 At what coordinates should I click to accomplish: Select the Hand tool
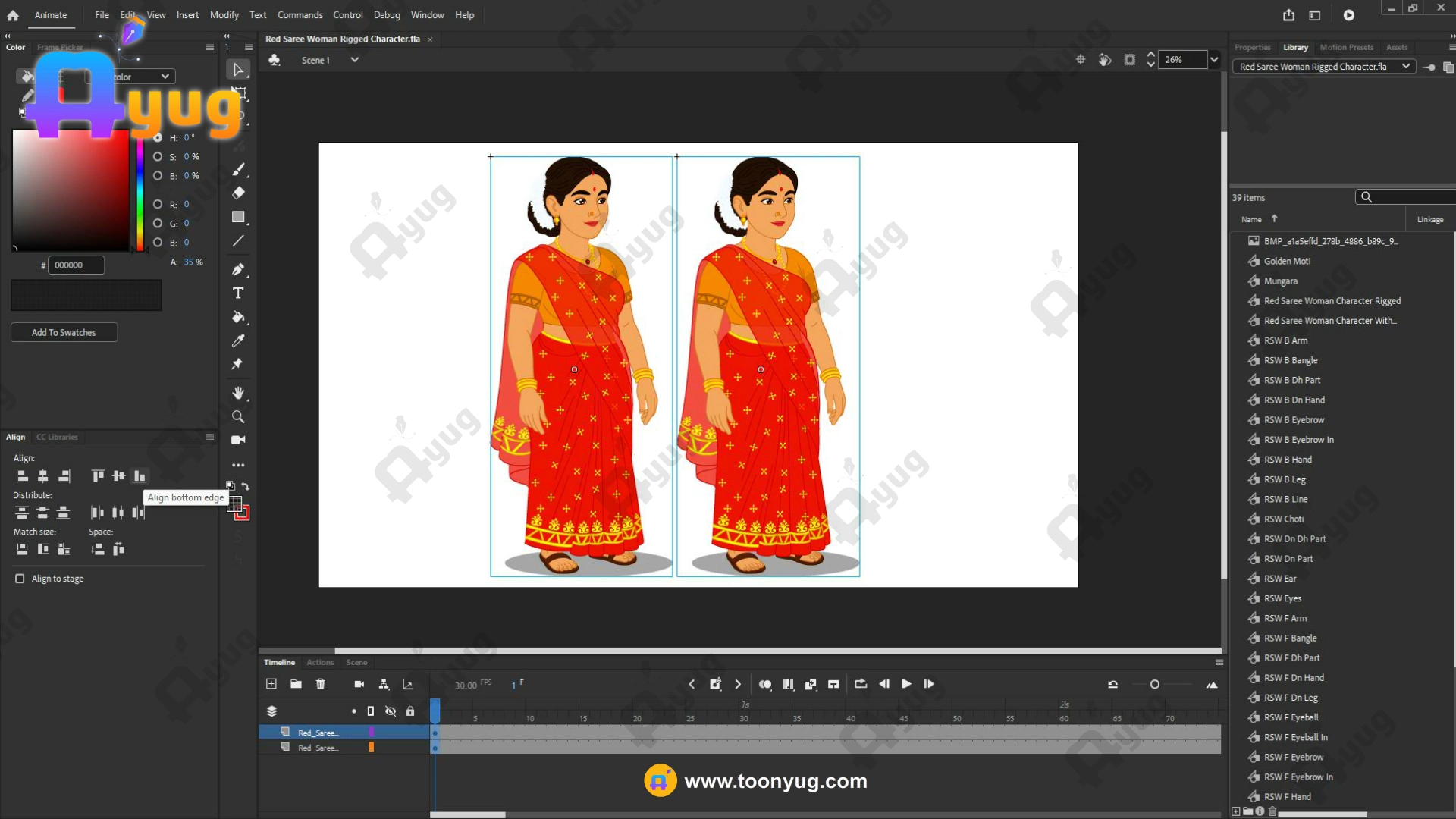[x=238, y=393]
